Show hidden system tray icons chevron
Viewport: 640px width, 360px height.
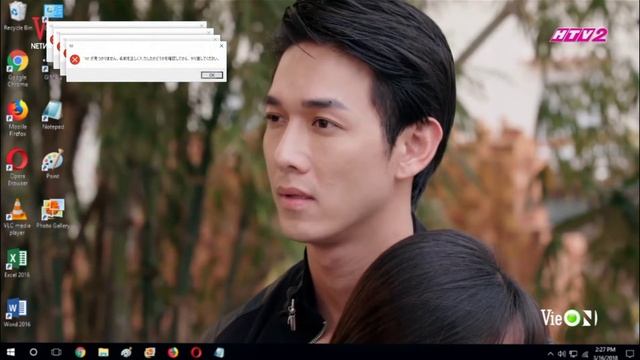[x=550, y=353]
